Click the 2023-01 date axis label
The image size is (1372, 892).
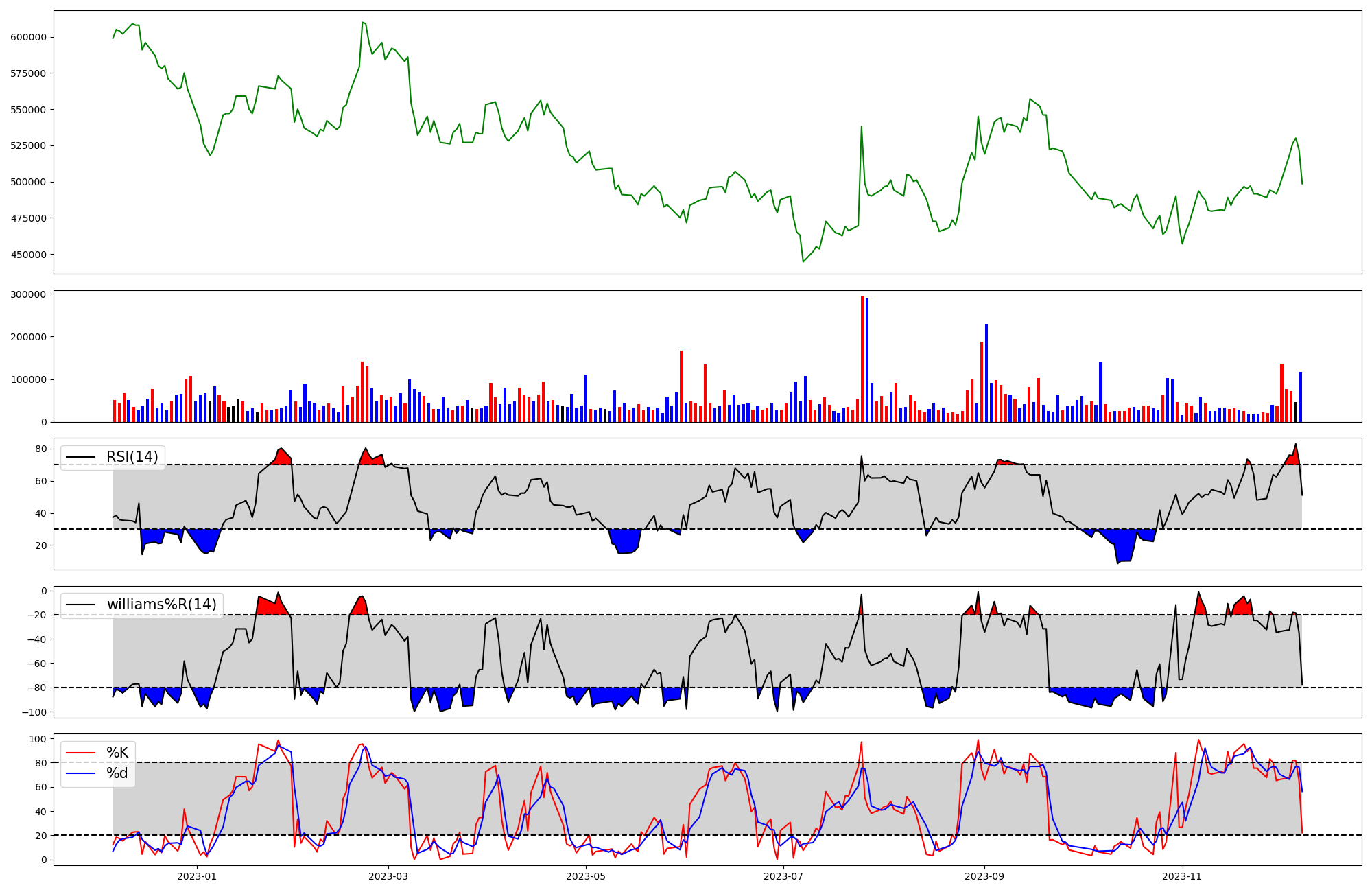[197, 876]
